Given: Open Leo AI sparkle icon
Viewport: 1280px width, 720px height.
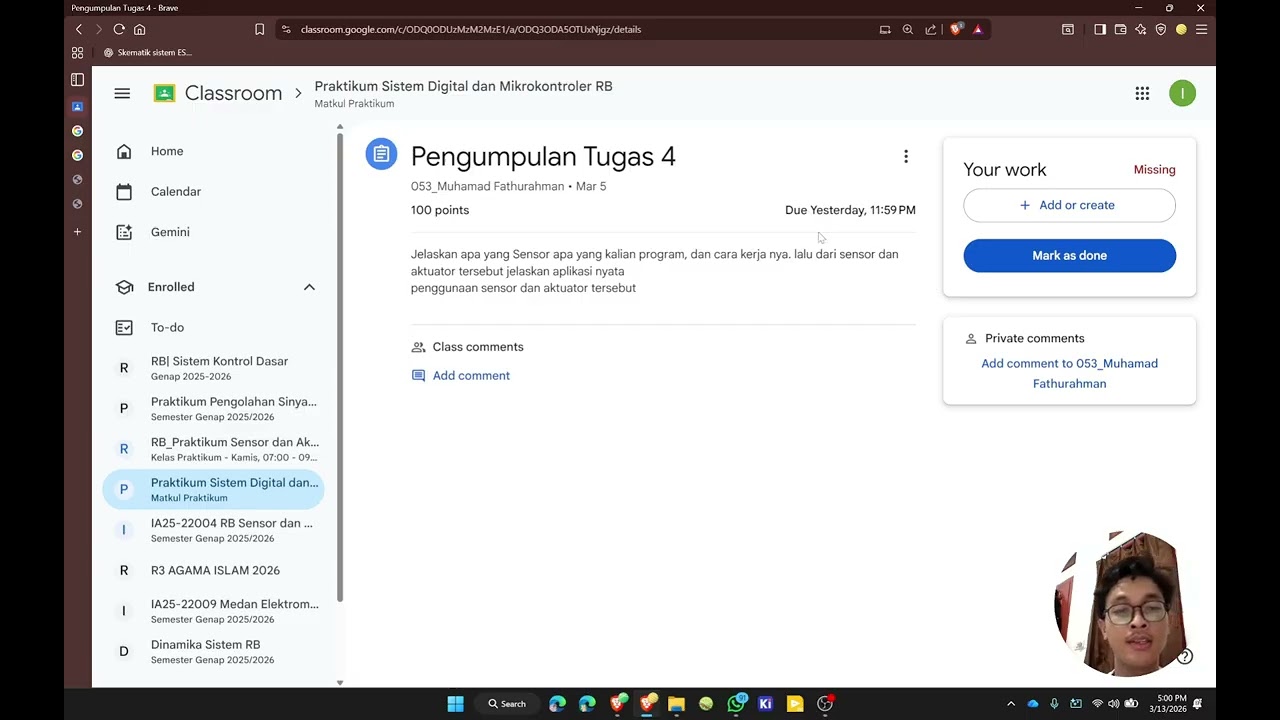Looking at the screenshot, I should point(1141,29).
